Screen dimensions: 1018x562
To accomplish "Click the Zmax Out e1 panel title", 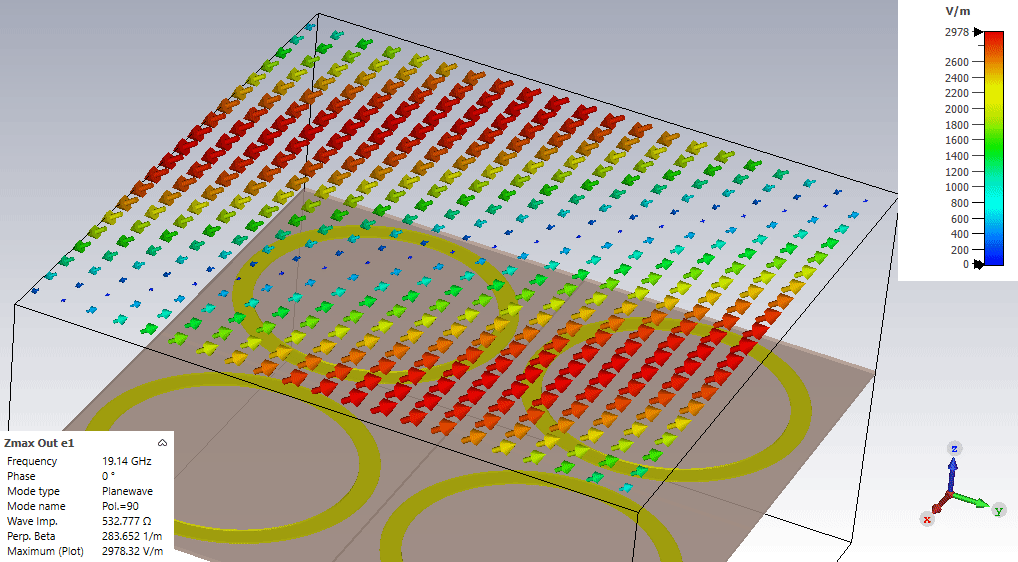I will [39, 443].
